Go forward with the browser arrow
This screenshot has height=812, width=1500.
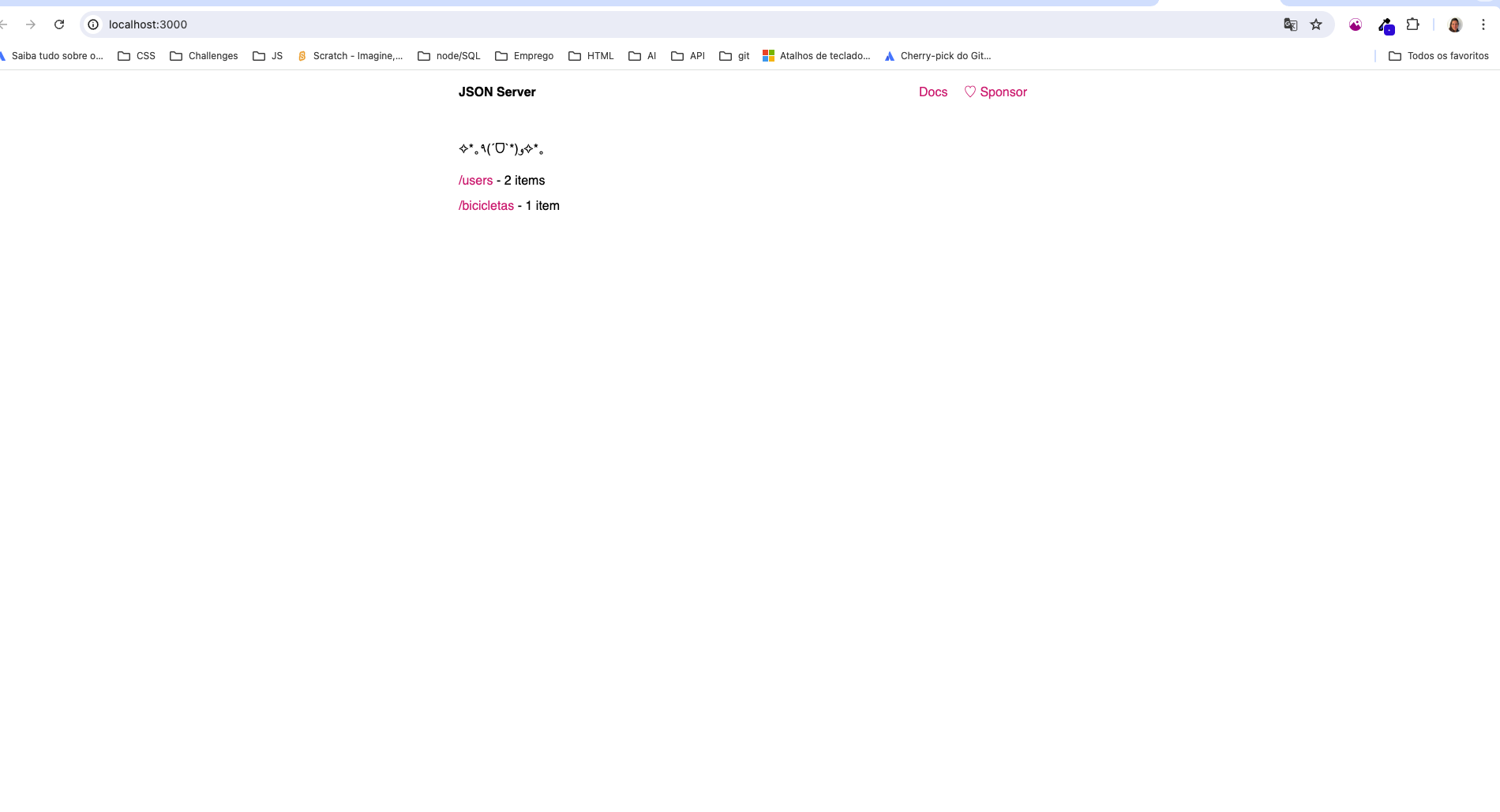pyautogui.click(x=31, y=24)
